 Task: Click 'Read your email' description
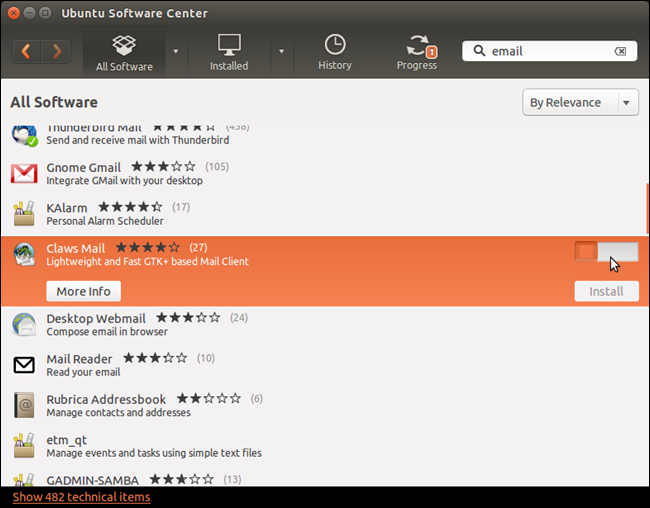[83, 372]
